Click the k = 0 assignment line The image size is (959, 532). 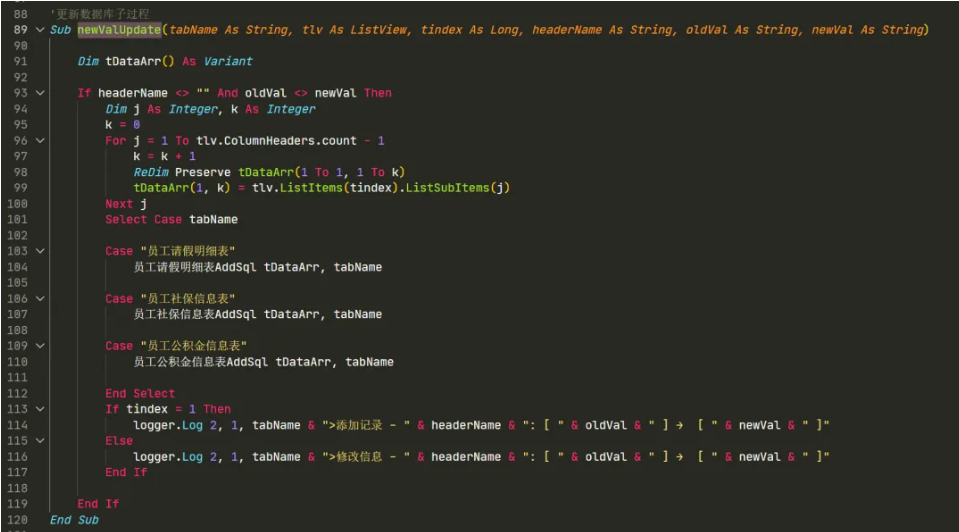click(122, 125)
